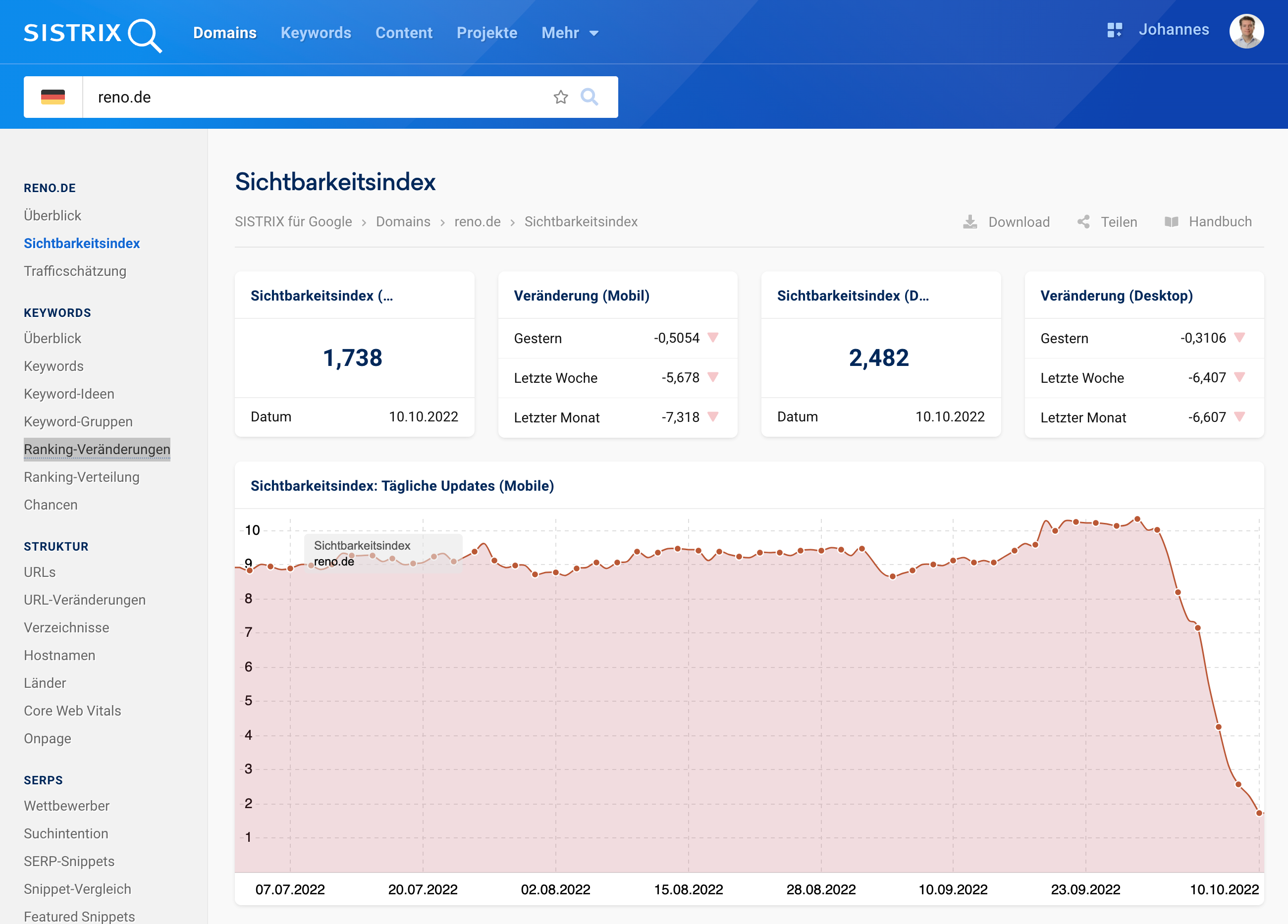Open the Wettbewerber sidebar item
The width and height of the screenshot is (1288, 924).
pos(66,805)
